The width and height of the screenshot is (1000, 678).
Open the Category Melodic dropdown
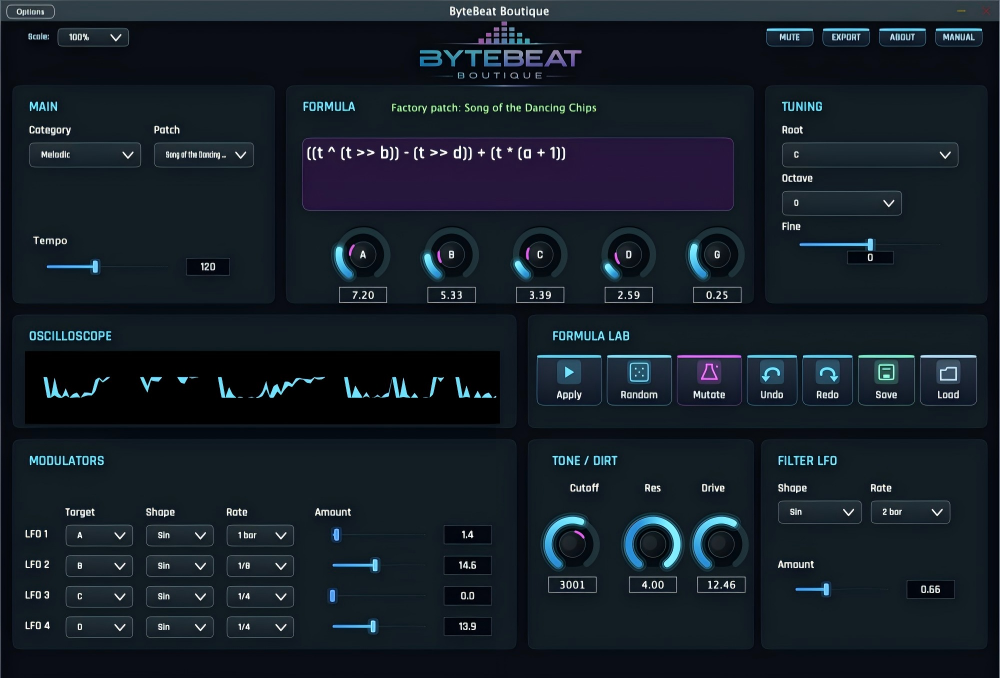85,155
